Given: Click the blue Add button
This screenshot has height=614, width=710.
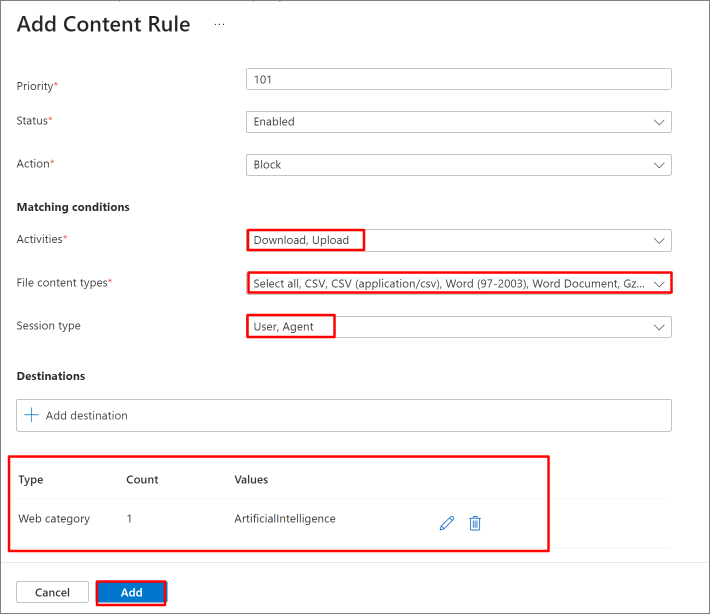Looking at the screenshot, I should [131, 592].
